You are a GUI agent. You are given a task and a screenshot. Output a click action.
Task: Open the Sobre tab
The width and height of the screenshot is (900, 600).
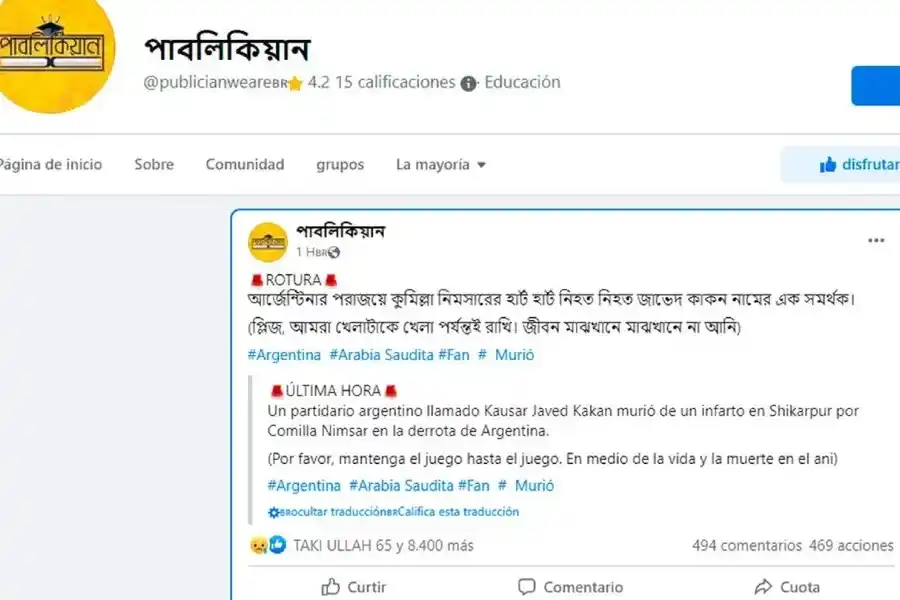point(153,164)
